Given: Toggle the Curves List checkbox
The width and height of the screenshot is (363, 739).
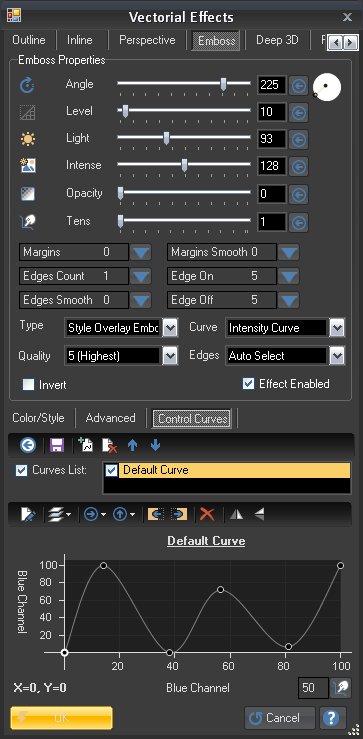Looking at the screenshot, I should (22, 470).
